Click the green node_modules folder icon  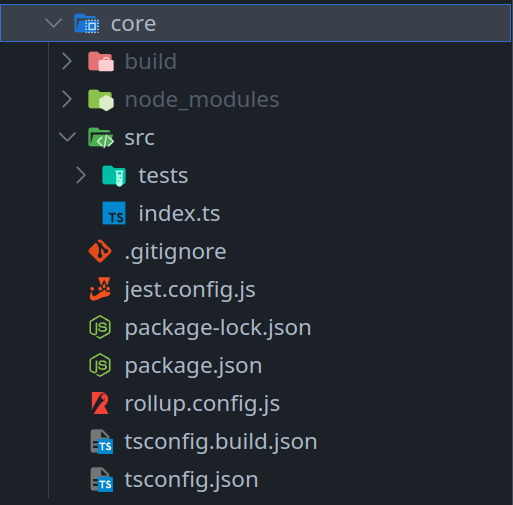tap(101, 100)
